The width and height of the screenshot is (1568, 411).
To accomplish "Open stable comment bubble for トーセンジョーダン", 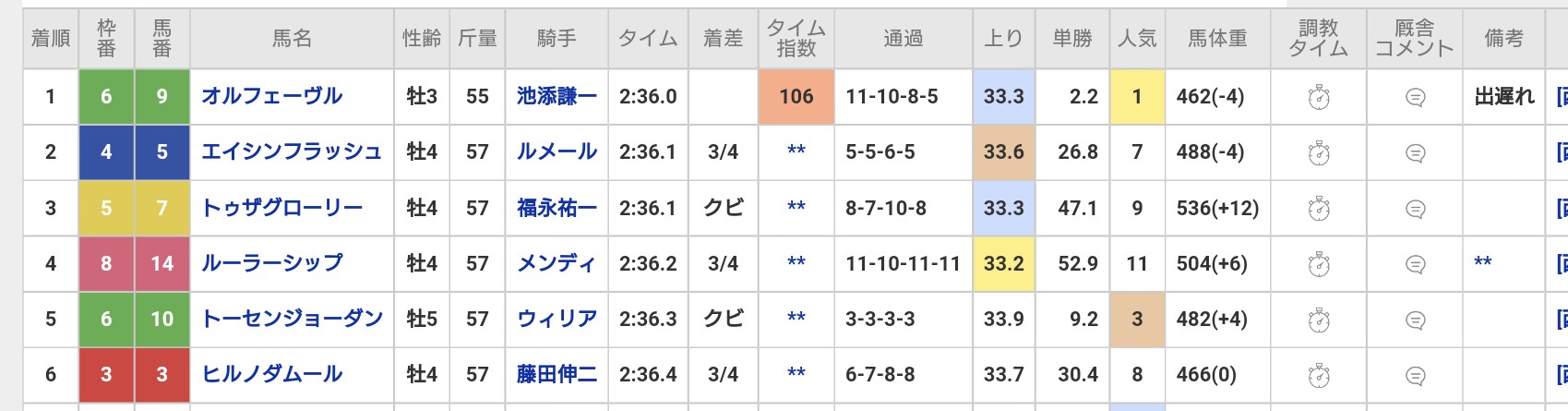I will (1415, 320).
